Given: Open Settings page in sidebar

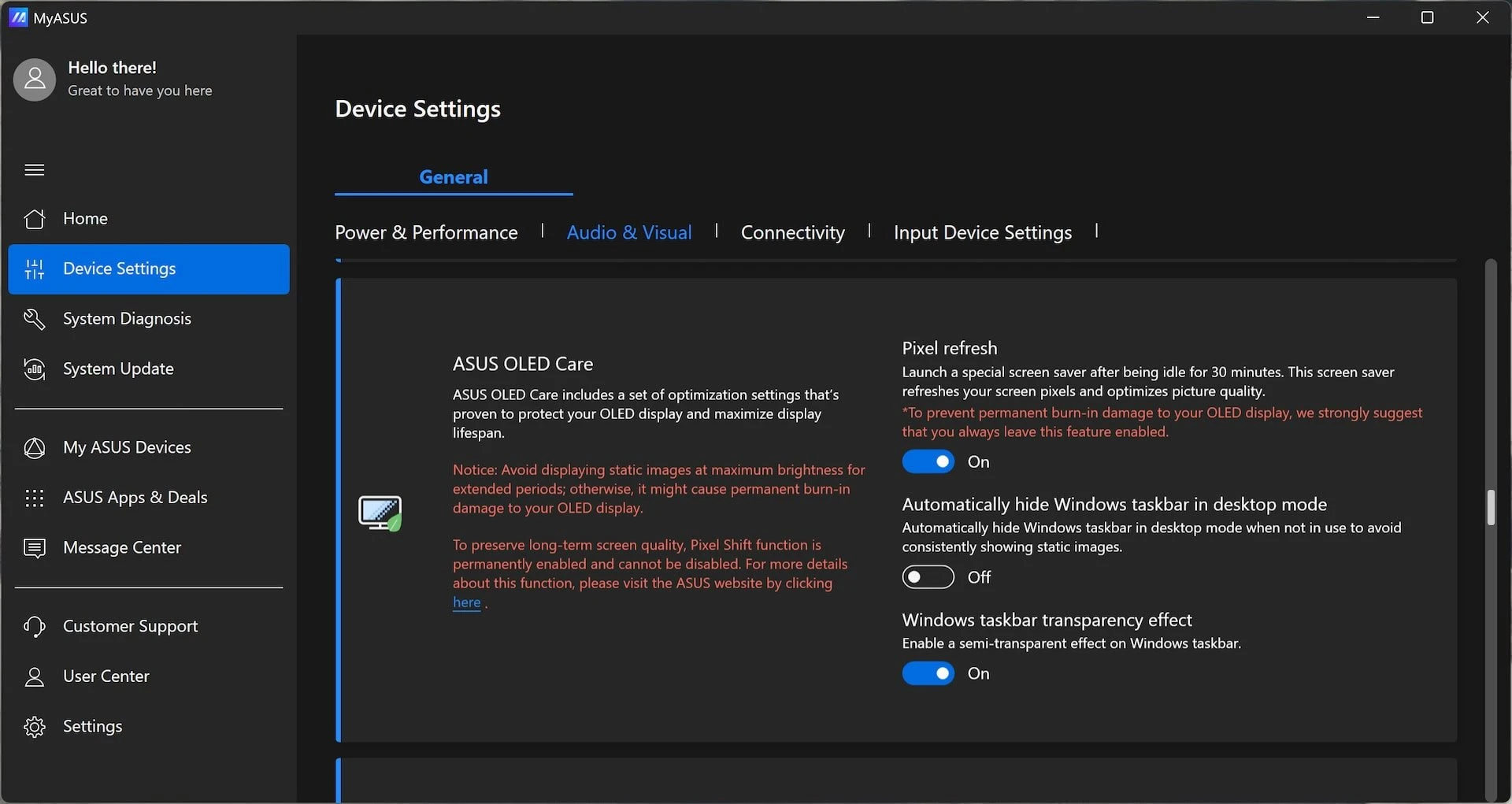Looking at the screenshot, I should [149, 727].
